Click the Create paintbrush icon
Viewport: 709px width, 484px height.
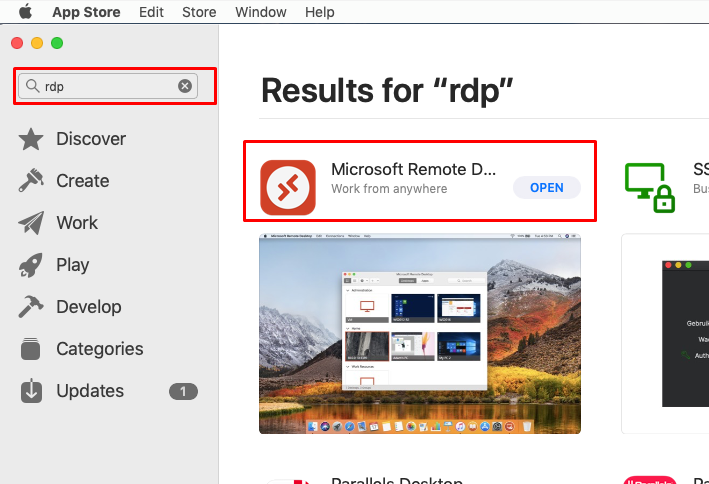[x=31, y=180]
